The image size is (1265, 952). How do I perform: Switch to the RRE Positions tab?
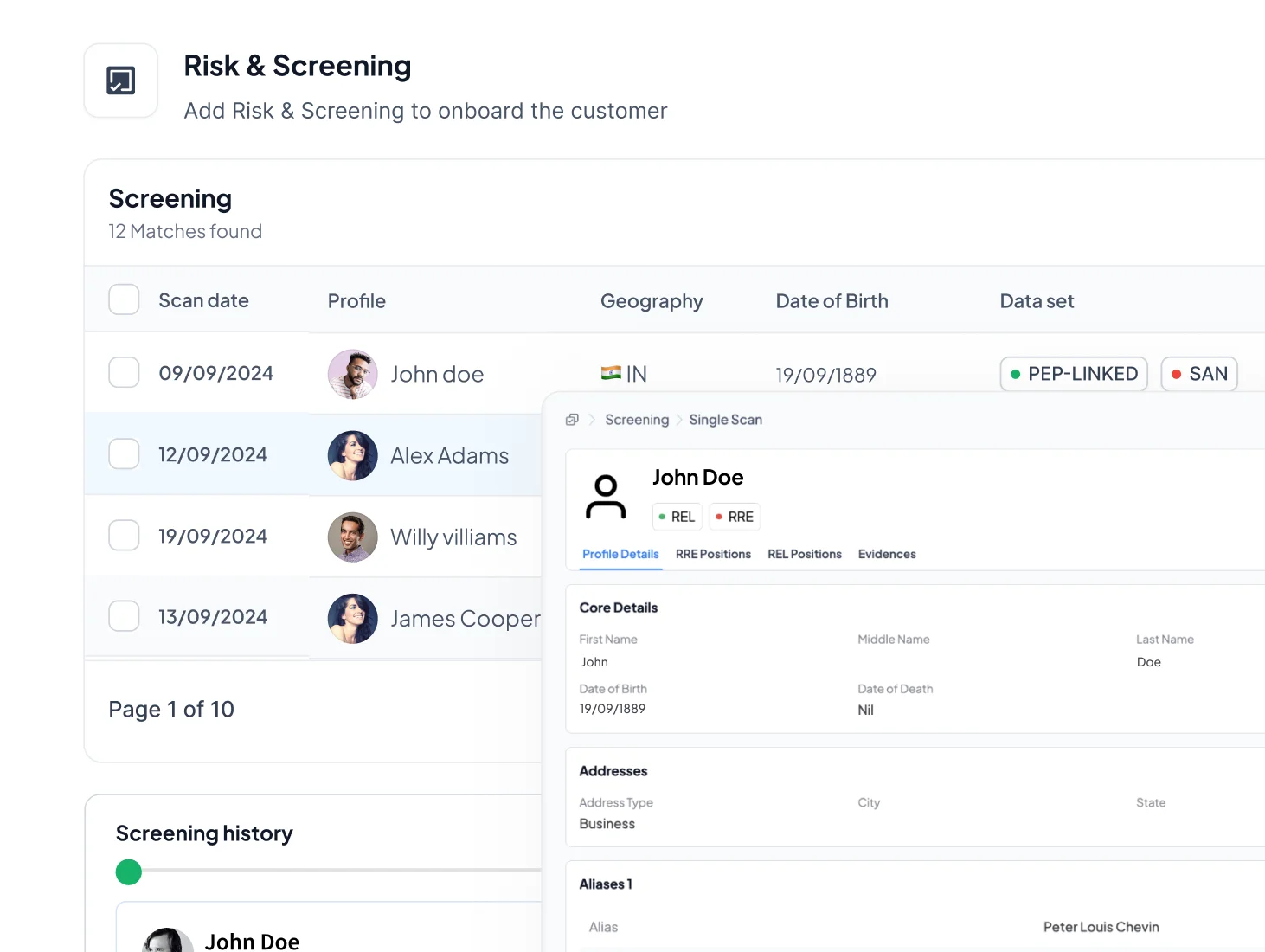[x=713, y=555]
